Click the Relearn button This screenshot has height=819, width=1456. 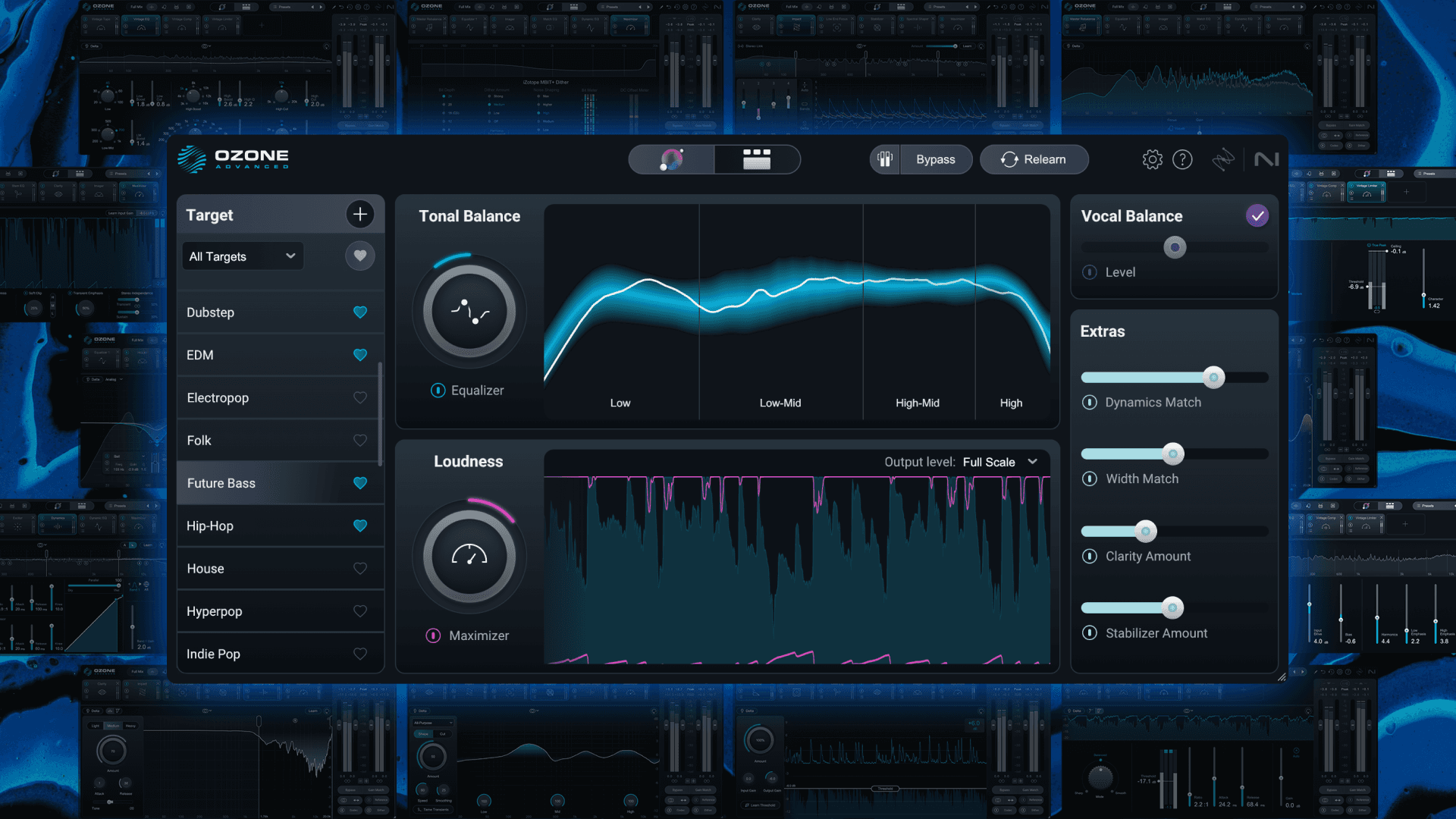click(1034, 159)
